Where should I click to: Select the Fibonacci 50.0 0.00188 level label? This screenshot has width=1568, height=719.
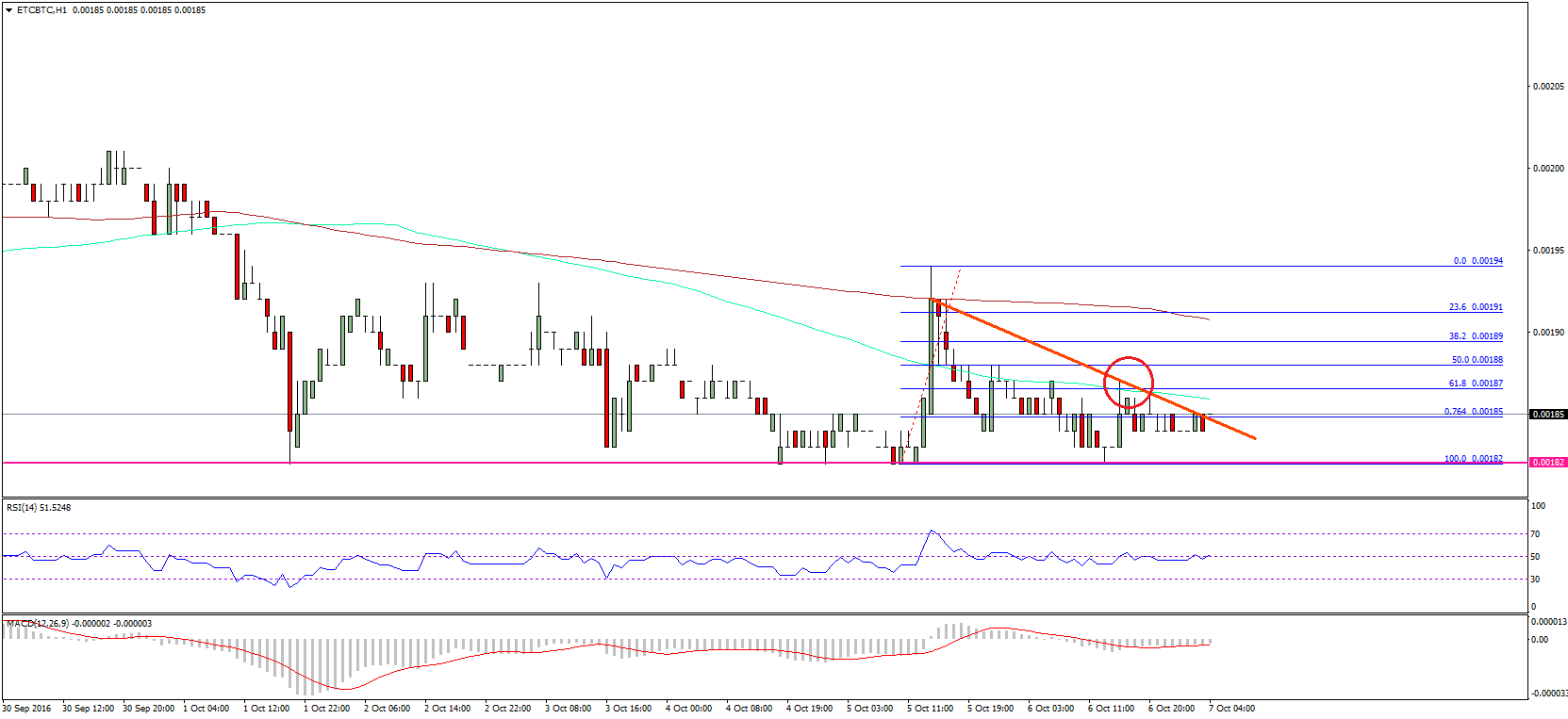click(1477, 360)
